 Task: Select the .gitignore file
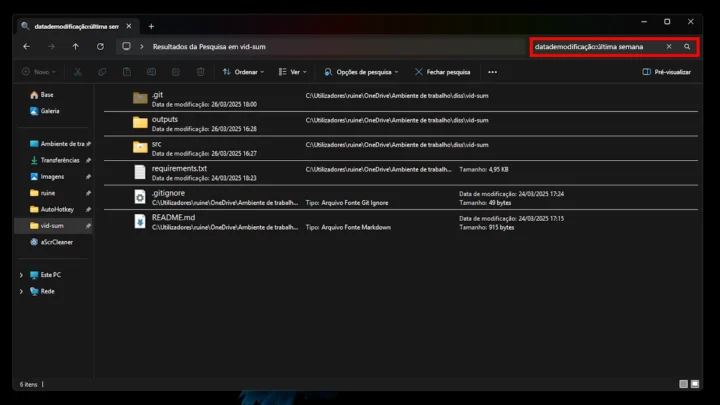coord(401,197)
